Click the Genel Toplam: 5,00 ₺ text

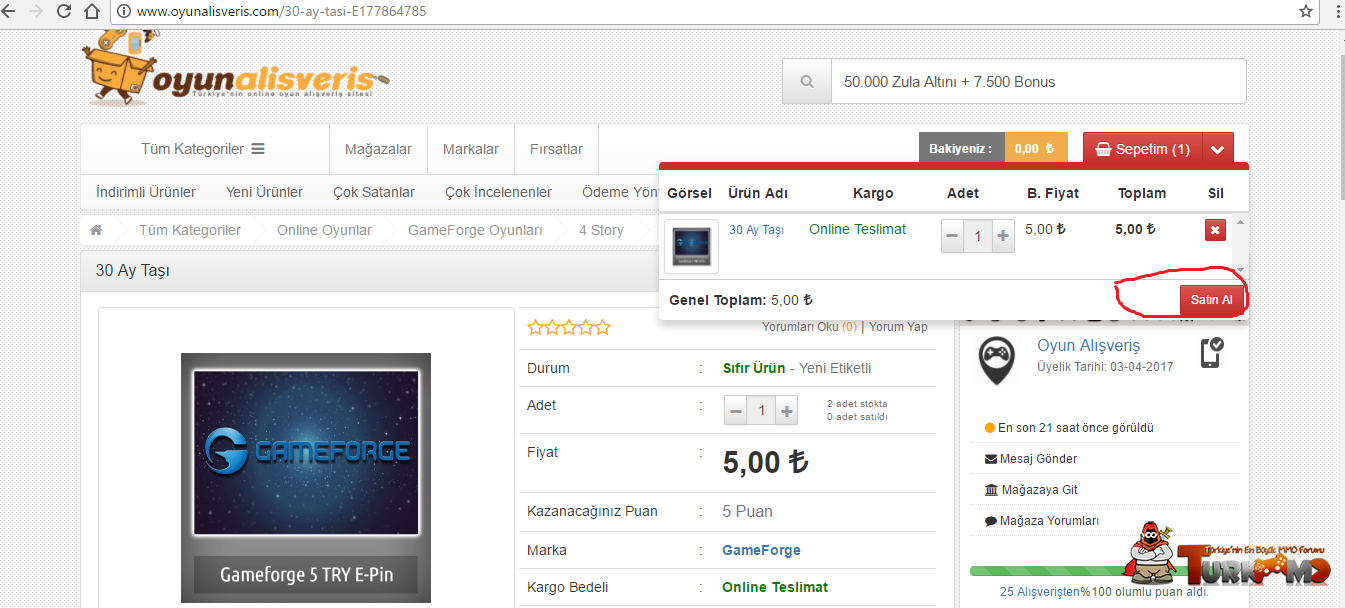[x=741, y=299]
